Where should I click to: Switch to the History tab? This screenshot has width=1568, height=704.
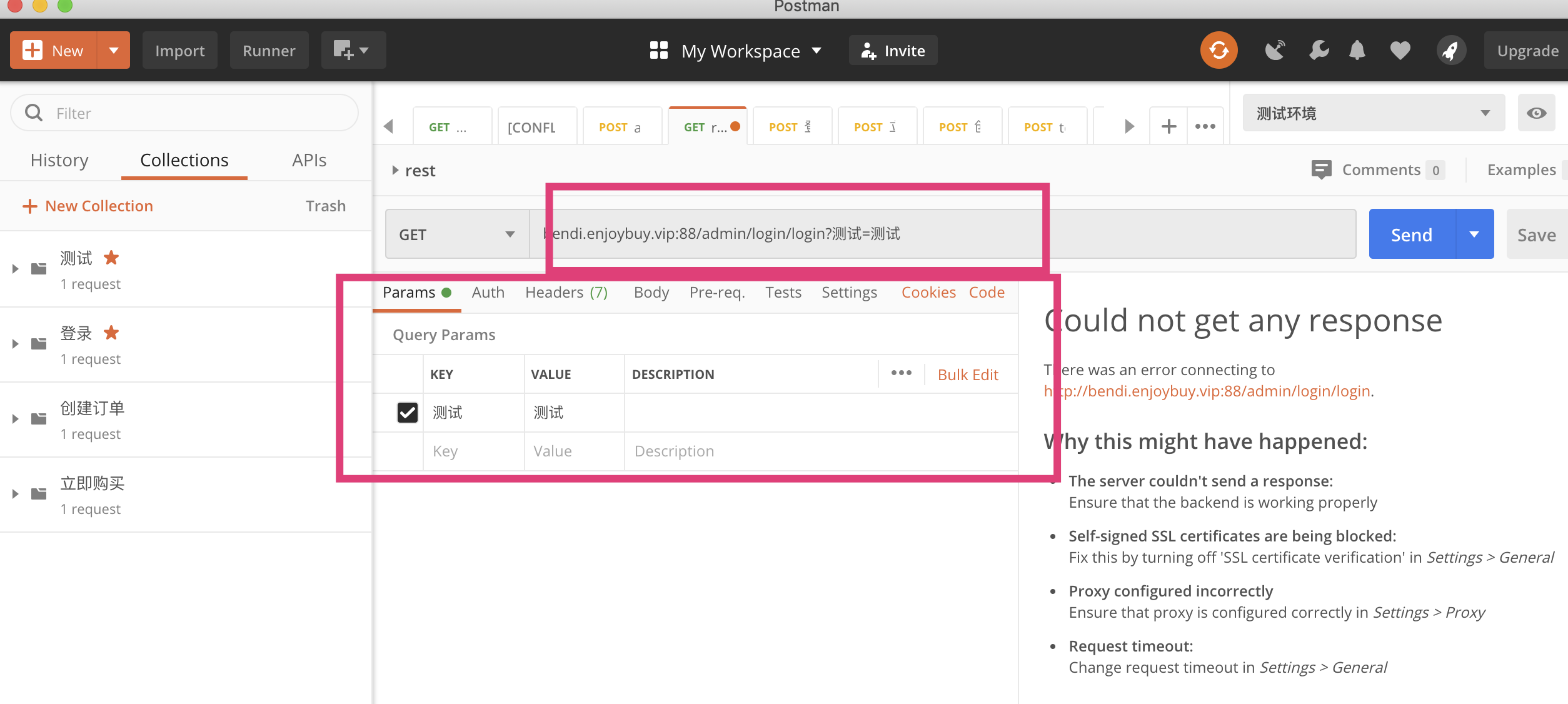pyautogui.click(x=59, y=160)
